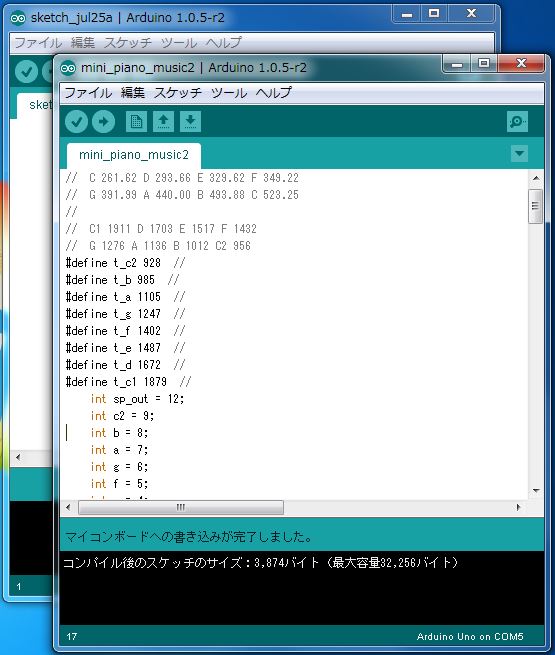Click the line 'int b = 8;'
Screen dimensions: 555x655
(x=119, y=433)
